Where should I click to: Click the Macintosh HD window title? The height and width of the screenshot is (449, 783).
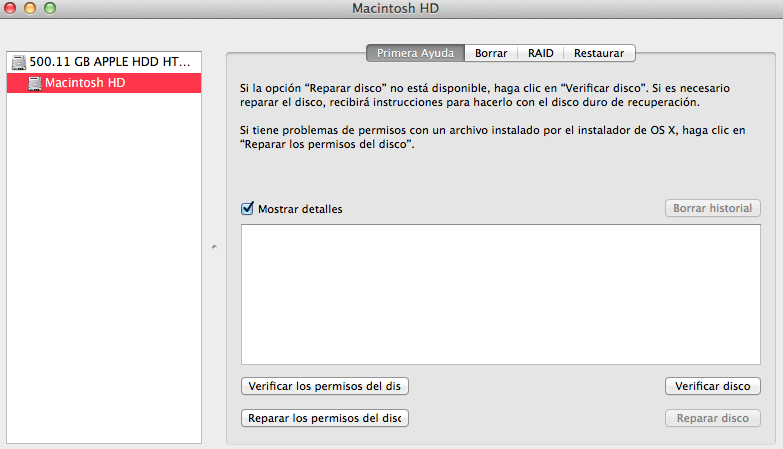pyautogui.click(x=396, y=9)
